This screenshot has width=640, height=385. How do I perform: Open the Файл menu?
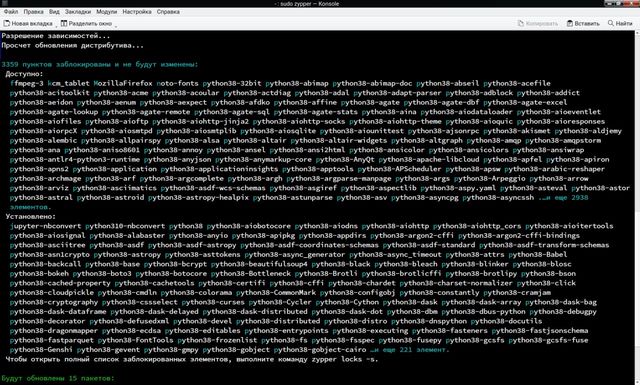point(11,12)
